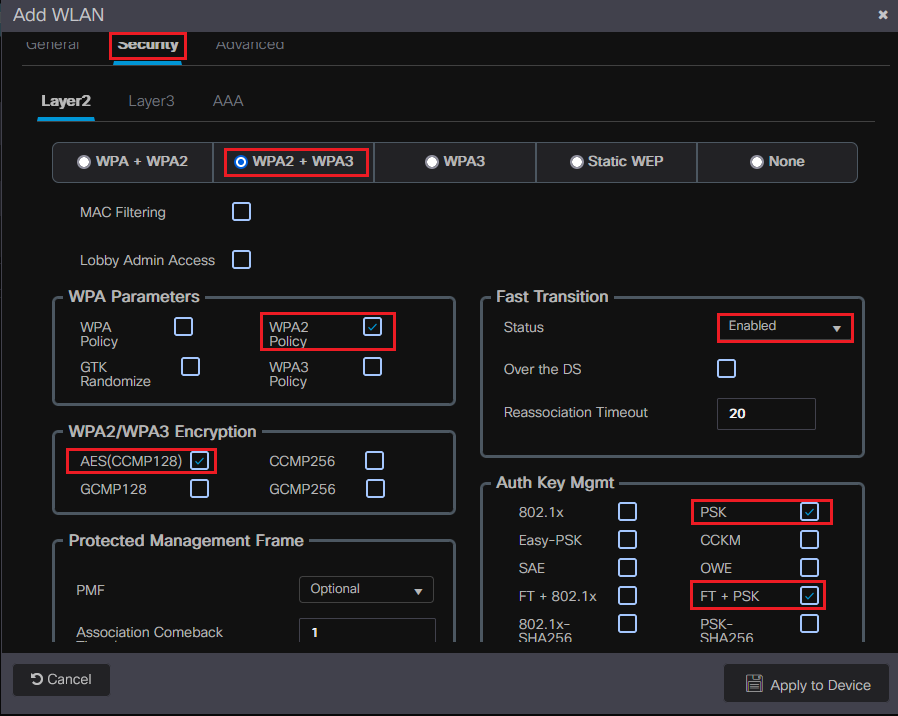
Task: Open the AAA sub-tab
Action: [x=228, y=101]
